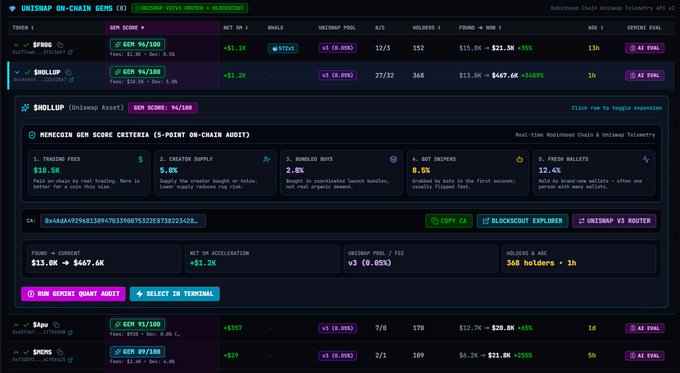Sort by Holders column header
The height and width of the screenshot is (373, 680).
(x=427, y=27)
